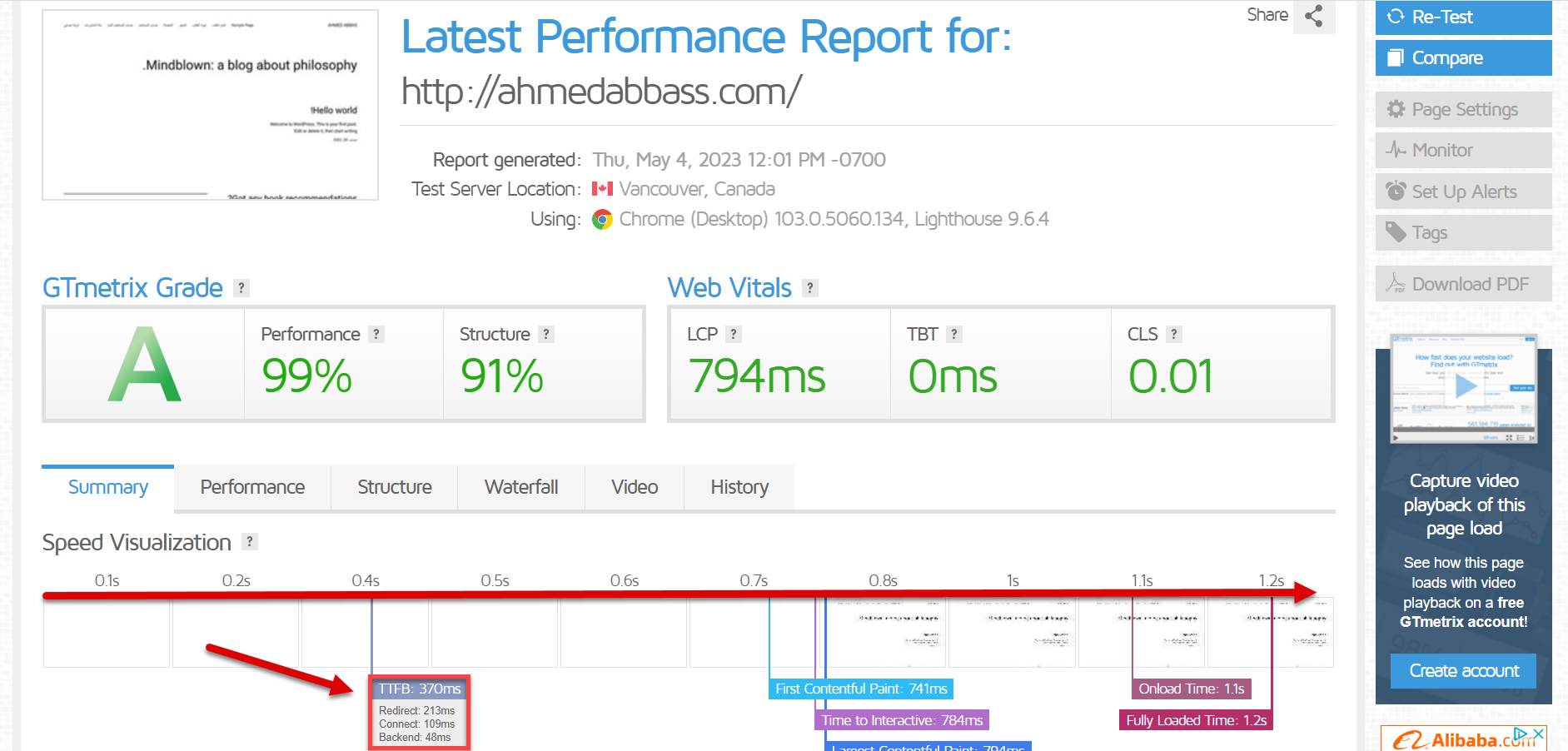Click the Alibaba.com advertisement
The height and width of the screenshot is (751, 1568).
tap(1464, 739)
